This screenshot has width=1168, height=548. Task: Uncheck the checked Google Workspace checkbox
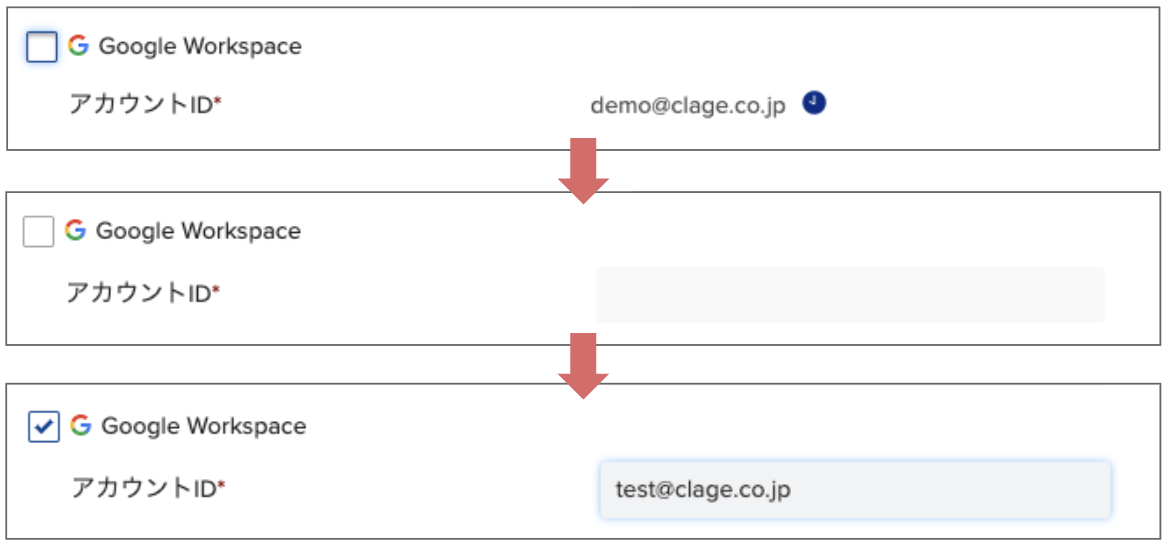click(44, 427)
